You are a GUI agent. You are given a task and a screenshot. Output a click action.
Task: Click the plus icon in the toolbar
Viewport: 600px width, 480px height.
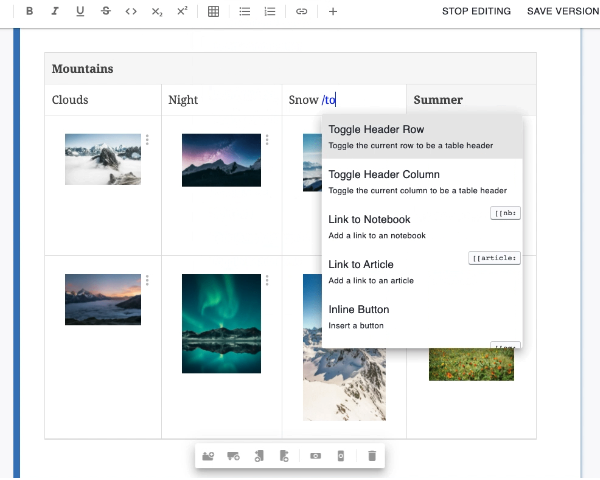[x=333, y=12]
